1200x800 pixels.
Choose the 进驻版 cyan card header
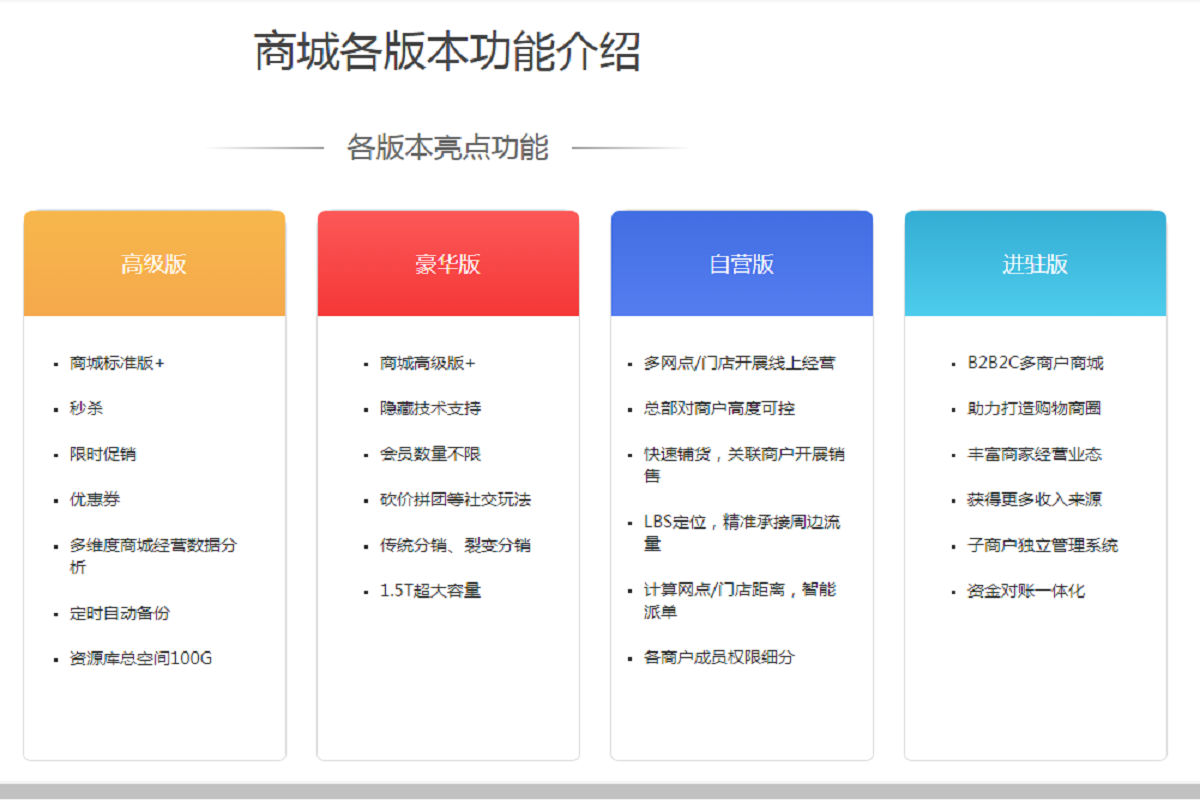tap(1035, 264)
